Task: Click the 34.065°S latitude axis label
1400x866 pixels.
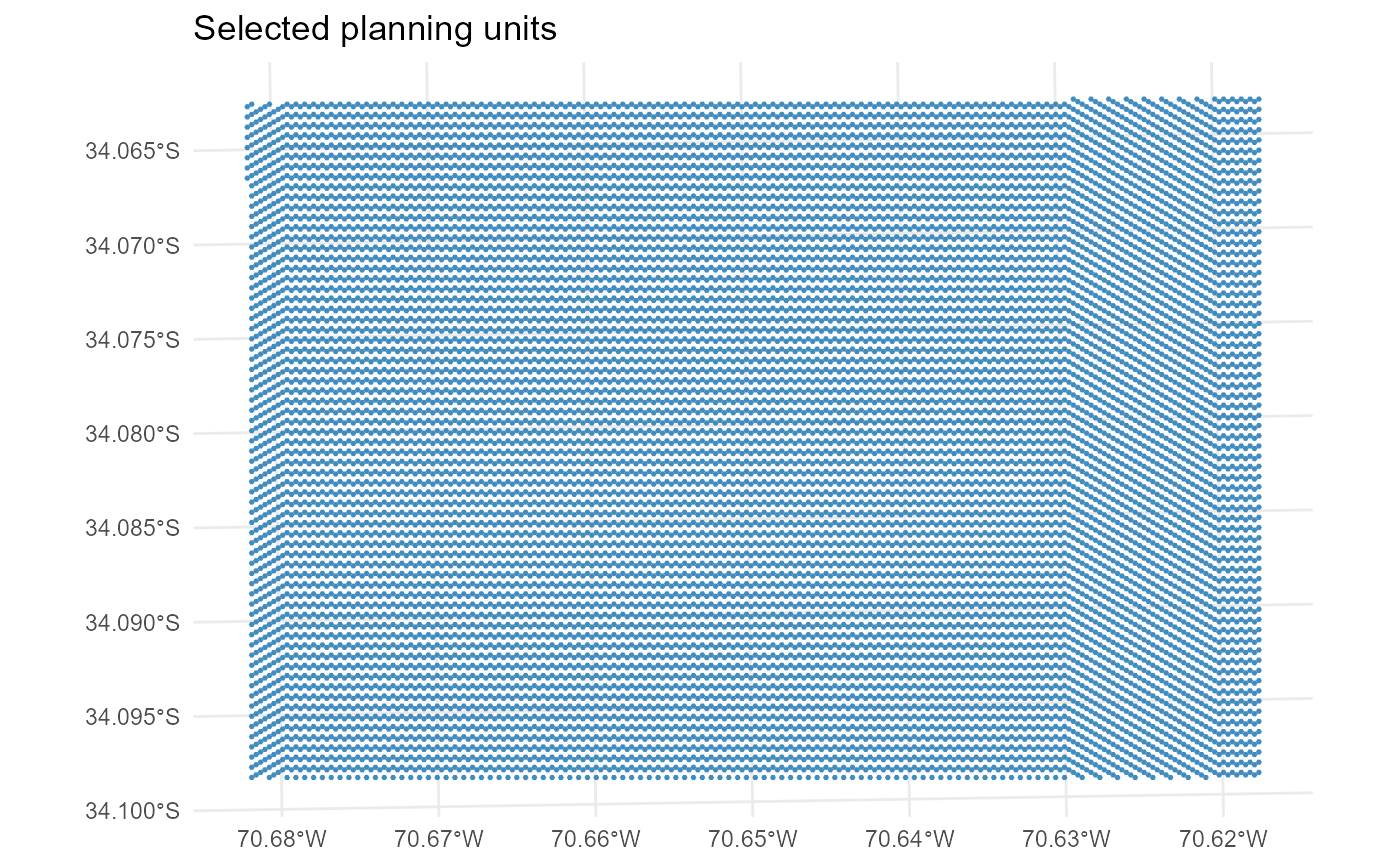Action: pyautogui.click(x=132, y=152)
